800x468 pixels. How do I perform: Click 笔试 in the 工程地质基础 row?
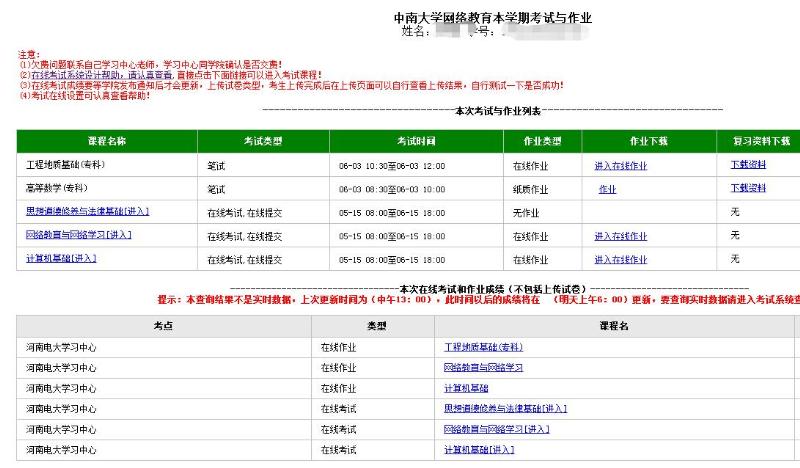pos(216,166)
